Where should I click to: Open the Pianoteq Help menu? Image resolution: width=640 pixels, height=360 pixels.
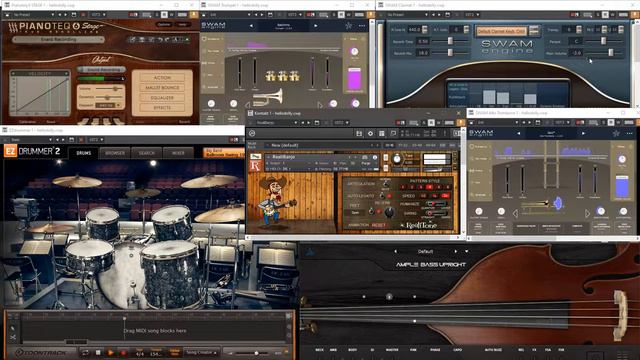pos(182,24)
